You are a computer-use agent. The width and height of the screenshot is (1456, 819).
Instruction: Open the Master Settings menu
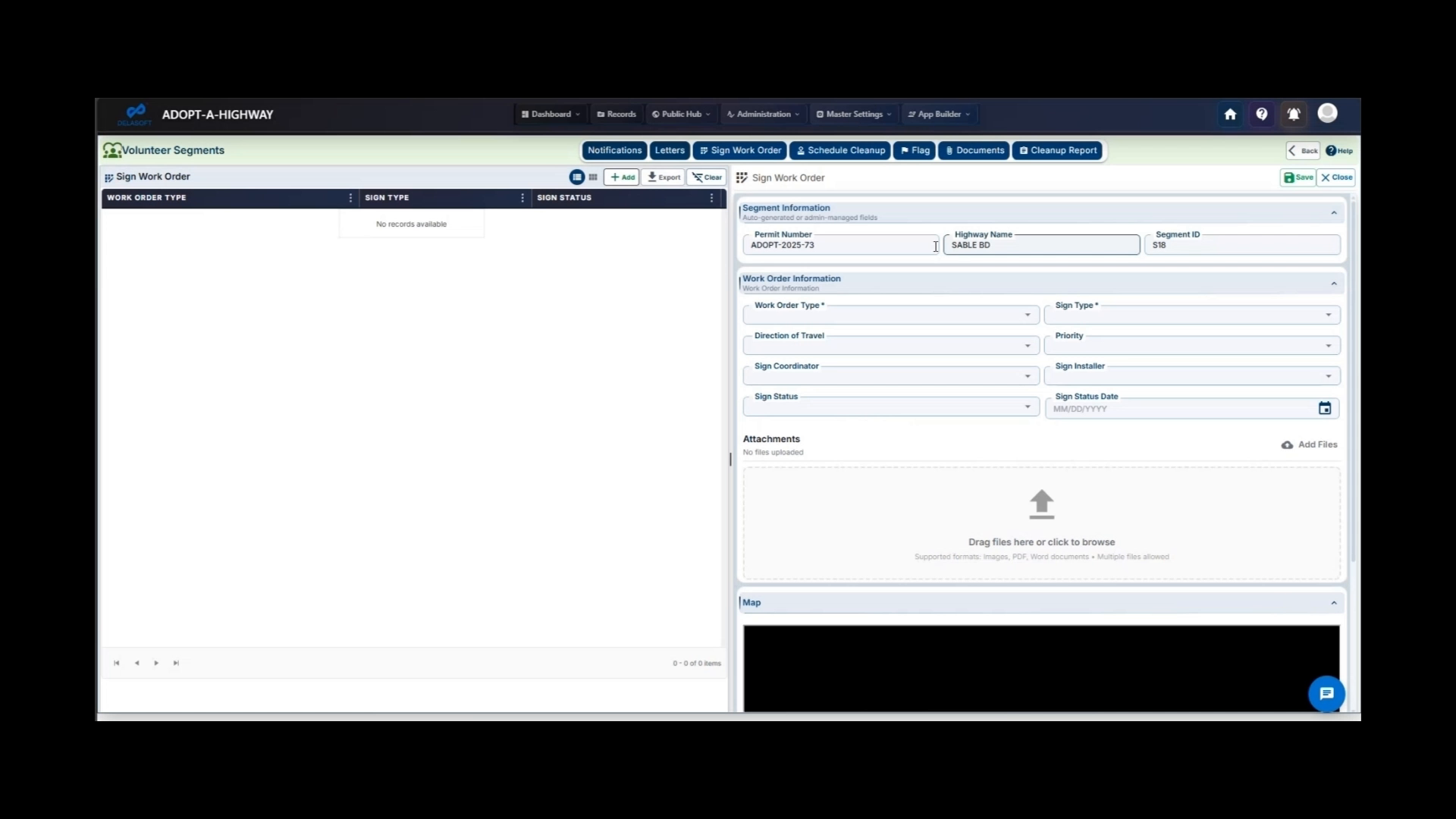coord(852,114)
